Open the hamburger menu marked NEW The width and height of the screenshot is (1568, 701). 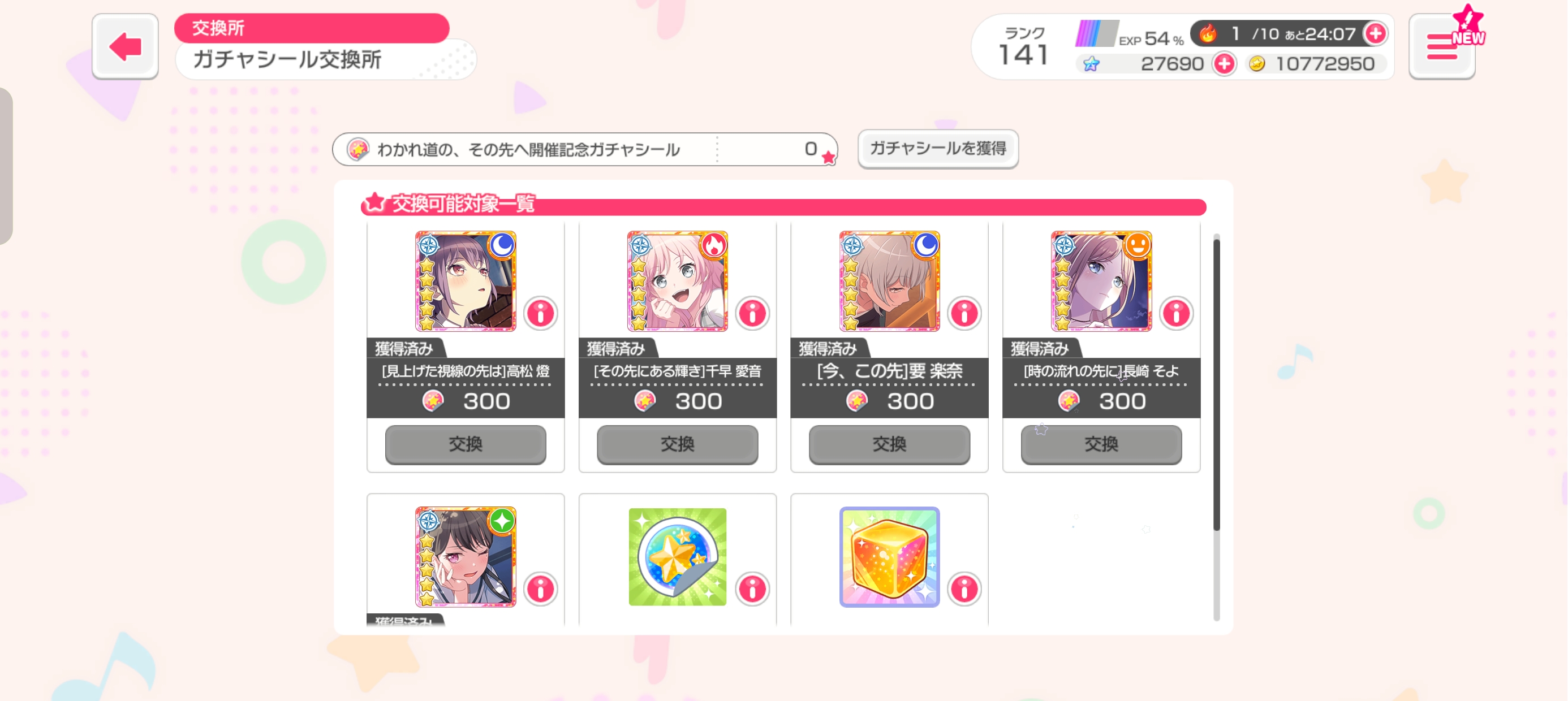pos(1442,47)
